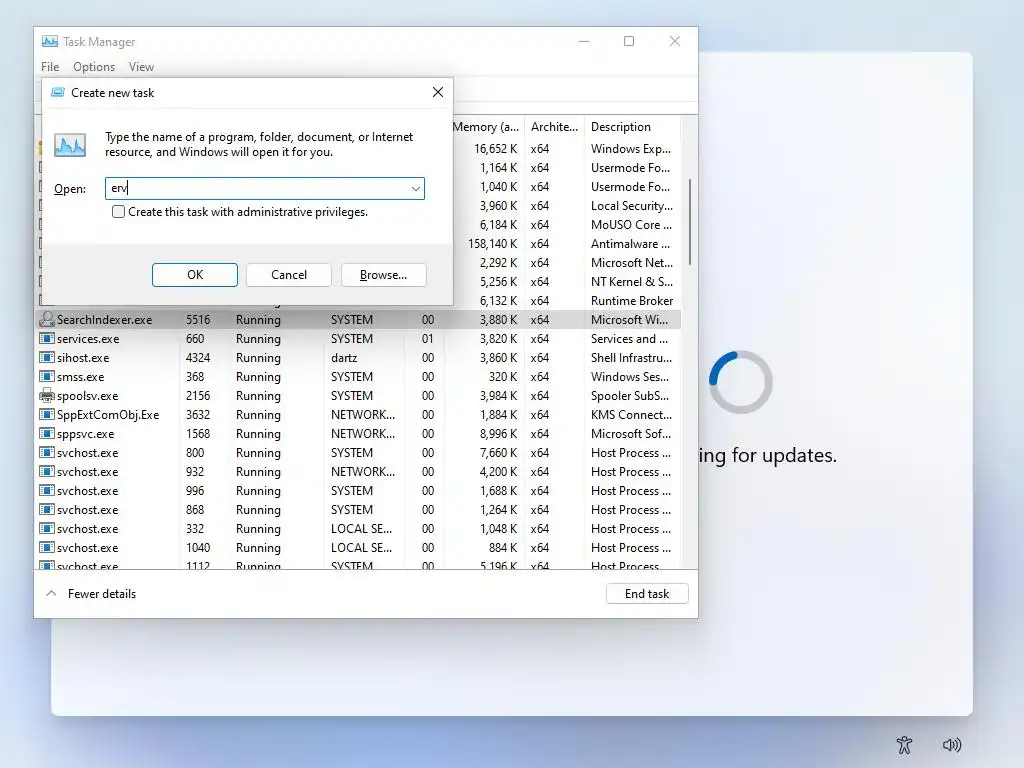1024x768 pixels.
Task: Click user name dartz cell
Action: pos(344,357)
